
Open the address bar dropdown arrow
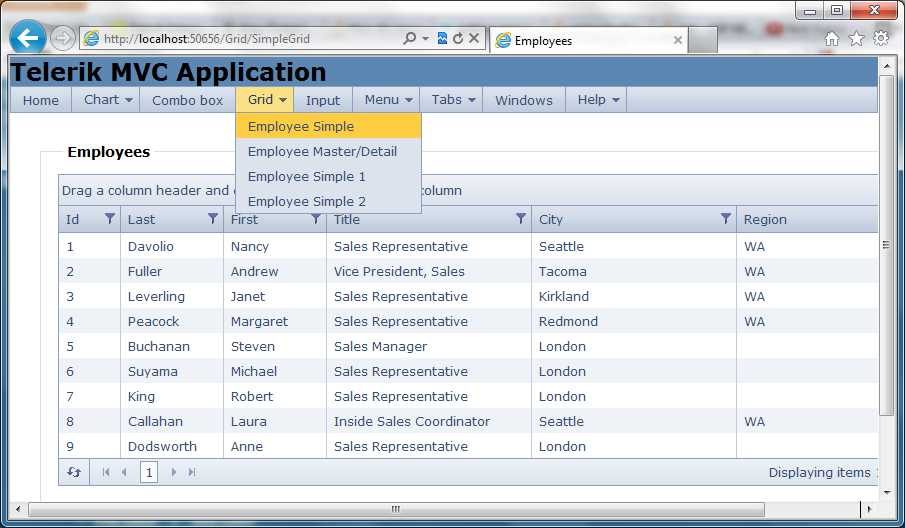[x=425, y=39]
